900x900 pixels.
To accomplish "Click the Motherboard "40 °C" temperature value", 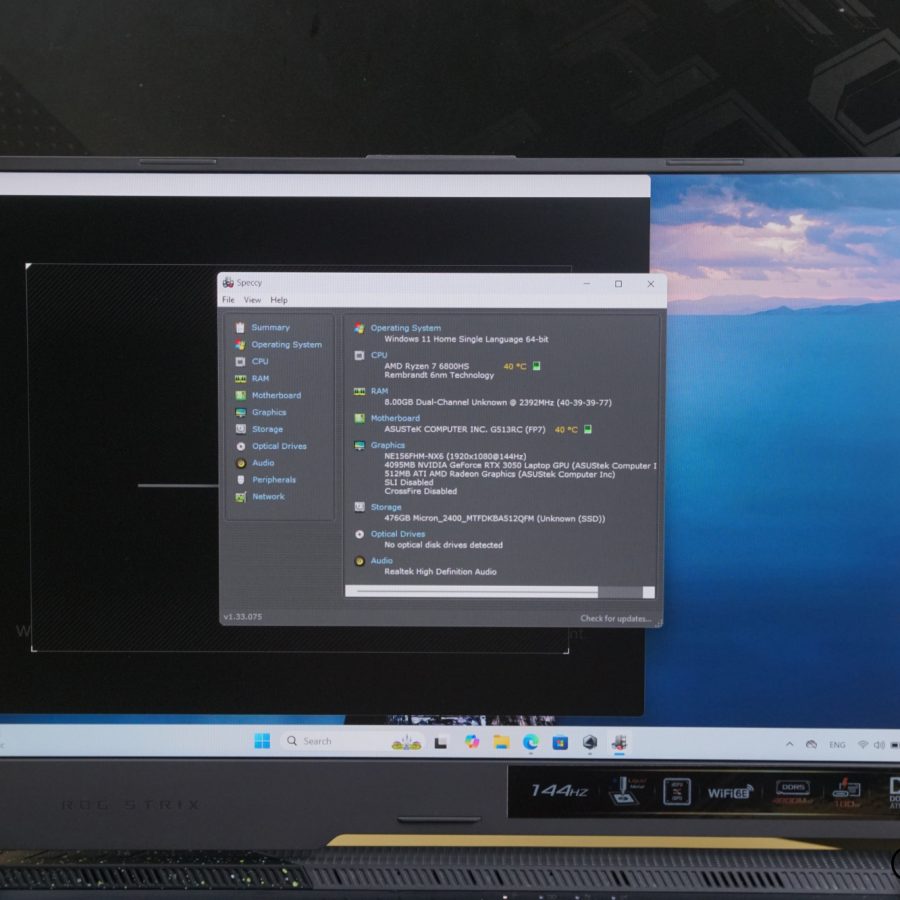I will (566, 429).
